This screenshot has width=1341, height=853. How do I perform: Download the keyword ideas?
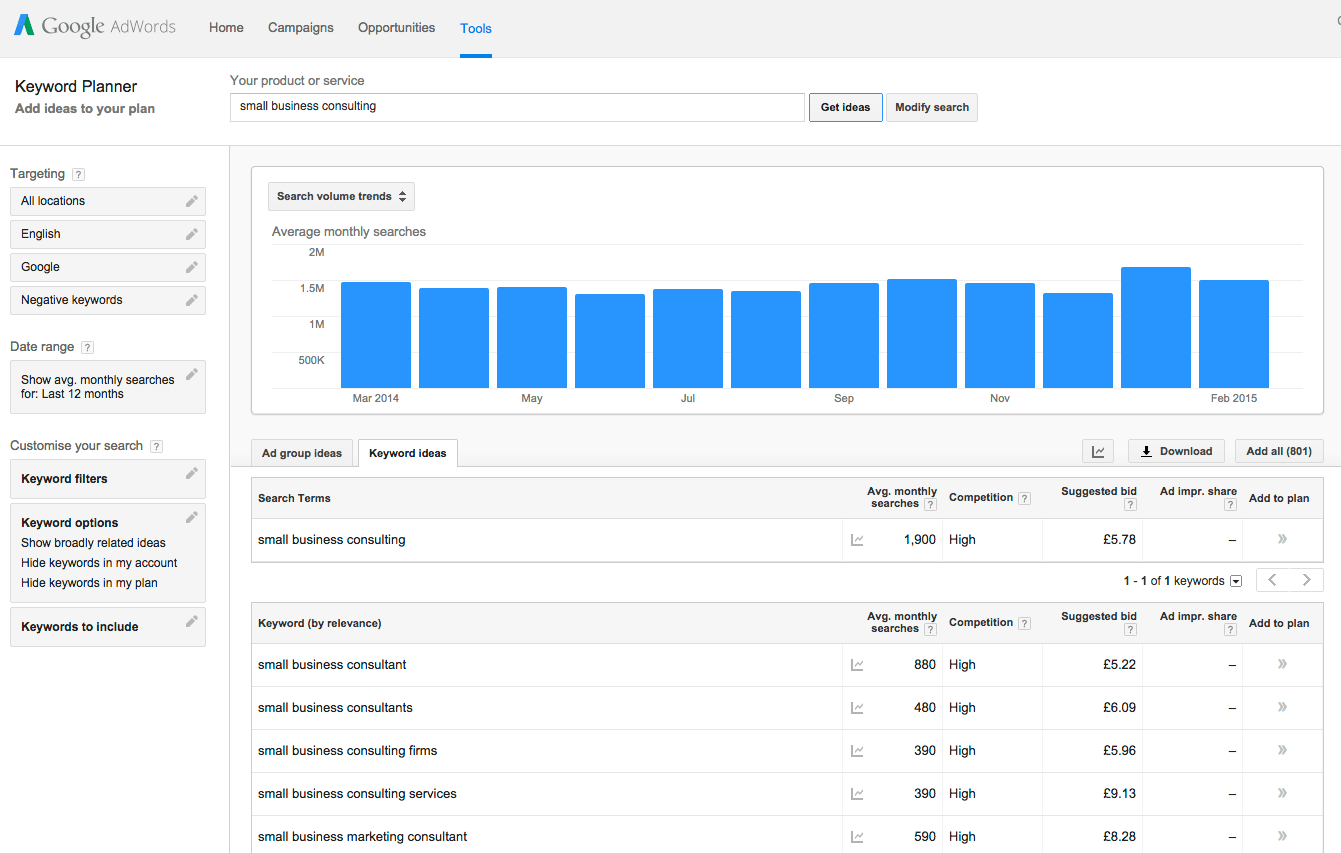(x=1177, y=451)
